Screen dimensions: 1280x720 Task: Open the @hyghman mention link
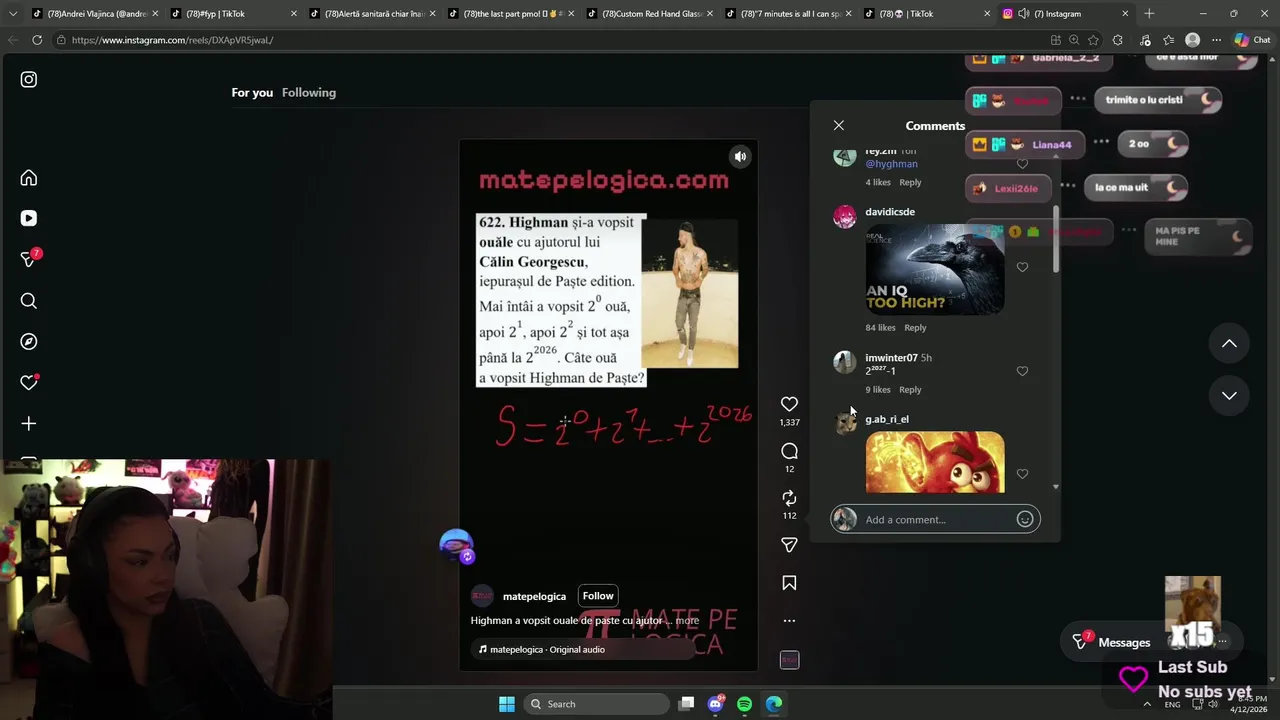click(891, 164)
